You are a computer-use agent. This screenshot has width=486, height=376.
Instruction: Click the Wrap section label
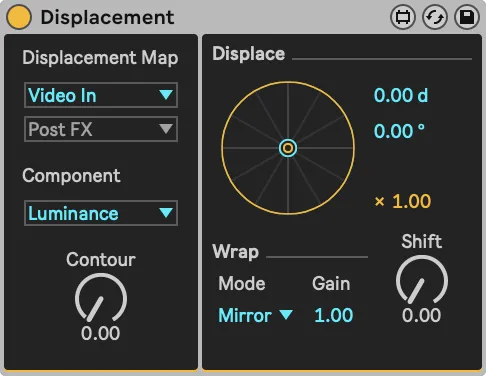[x=236, y=251]
